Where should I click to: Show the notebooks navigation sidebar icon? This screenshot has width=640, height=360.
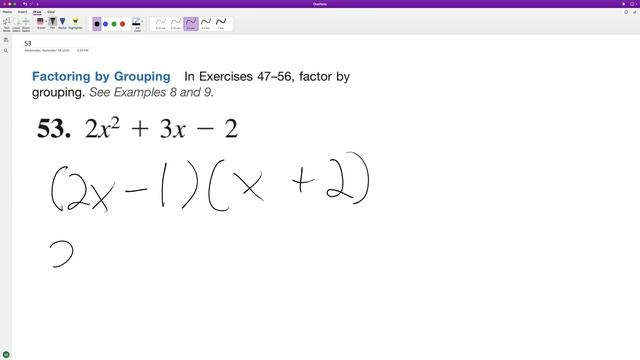(6, 40)
